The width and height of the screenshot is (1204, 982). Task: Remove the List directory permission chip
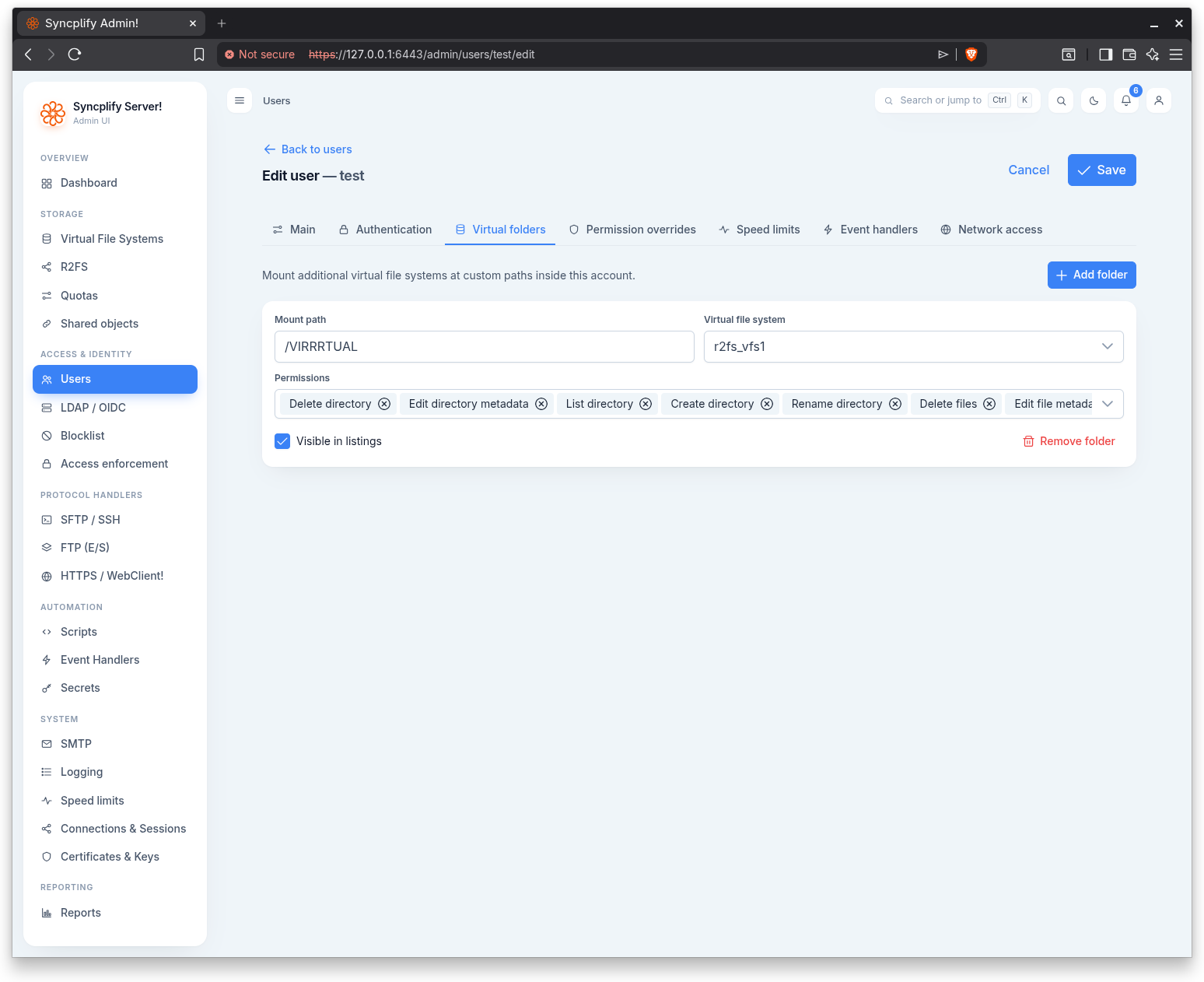pyautogui.click(x=646, y=404)
